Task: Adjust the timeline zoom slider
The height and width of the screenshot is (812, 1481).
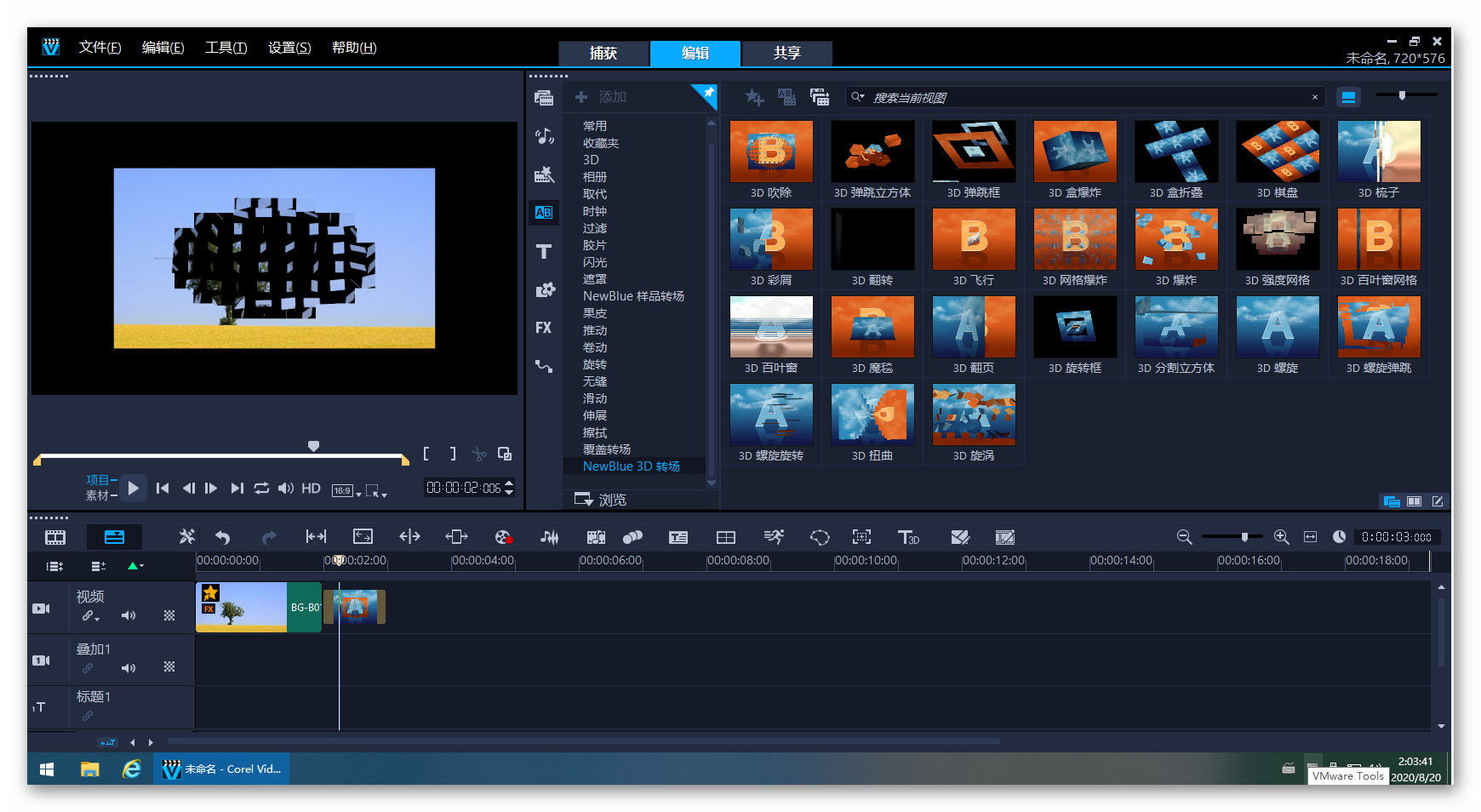Action: coord(1244,537)
